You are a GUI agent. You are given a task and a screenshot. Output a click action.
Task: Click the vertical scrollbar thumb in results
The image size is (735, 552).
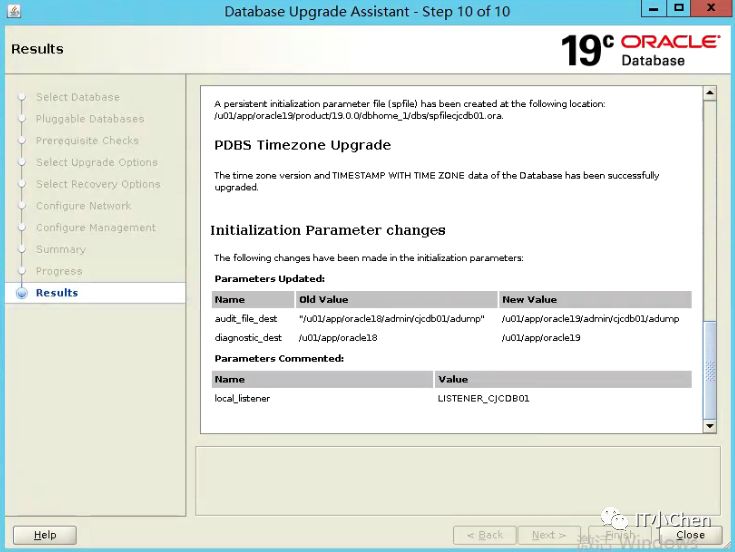(x=710, y=370)
